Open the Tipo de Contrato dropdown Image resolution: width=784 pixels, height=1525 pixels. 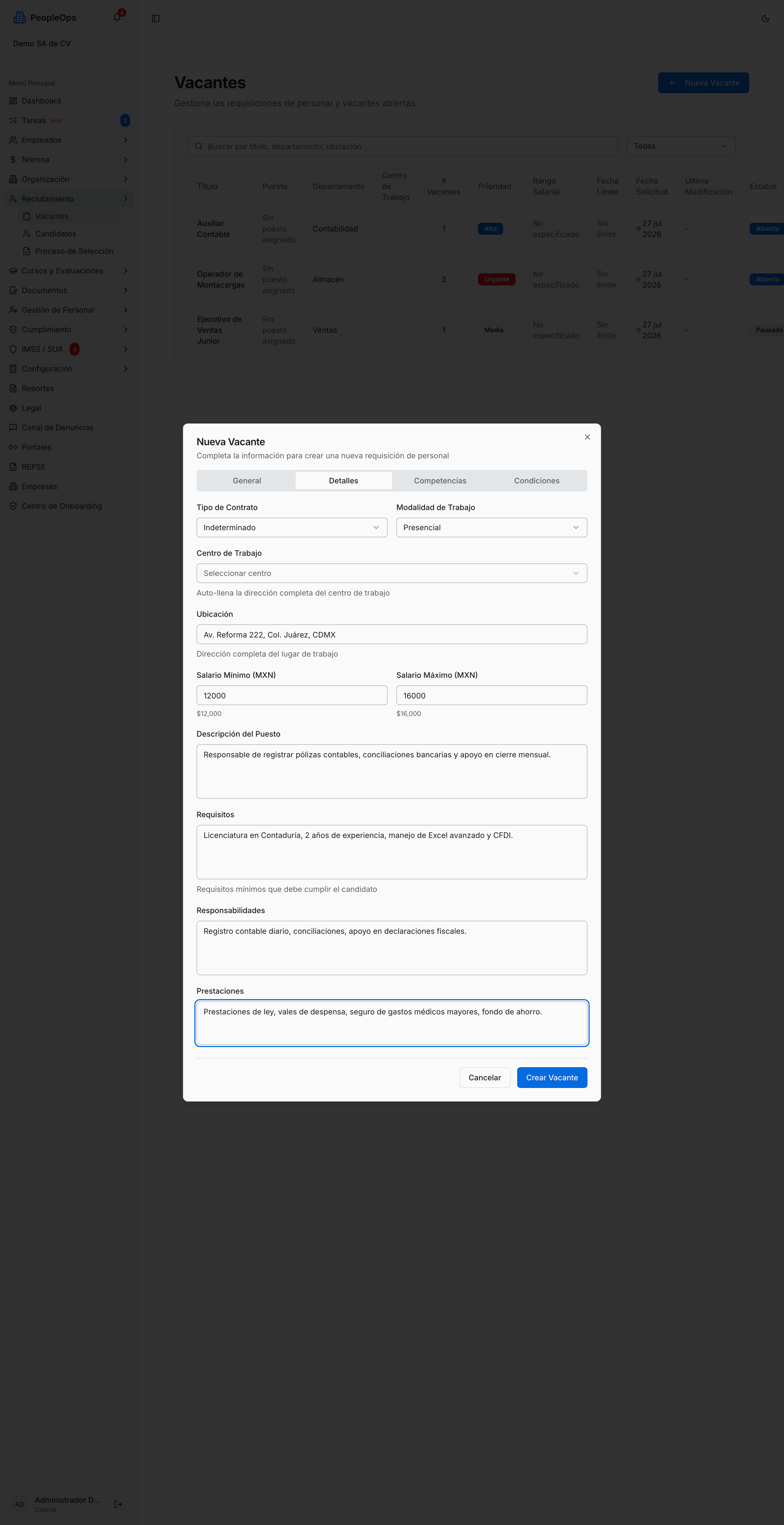coord(292,527)
